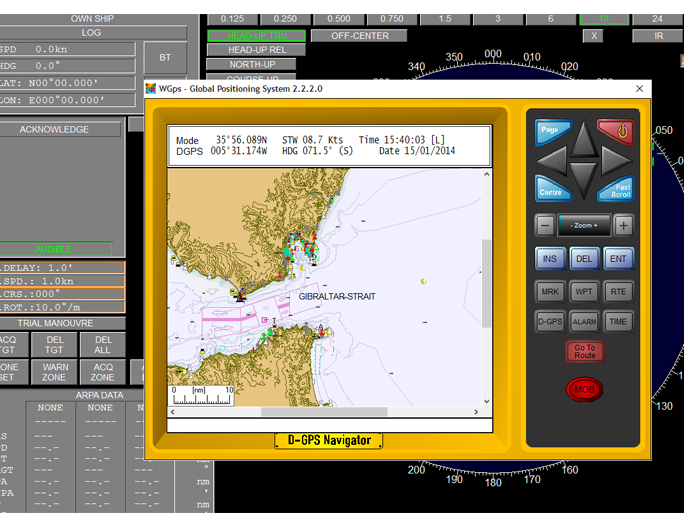The image size is (684, 528).
Task: Click the Go To Route button
Action: [x=584, y=352]
